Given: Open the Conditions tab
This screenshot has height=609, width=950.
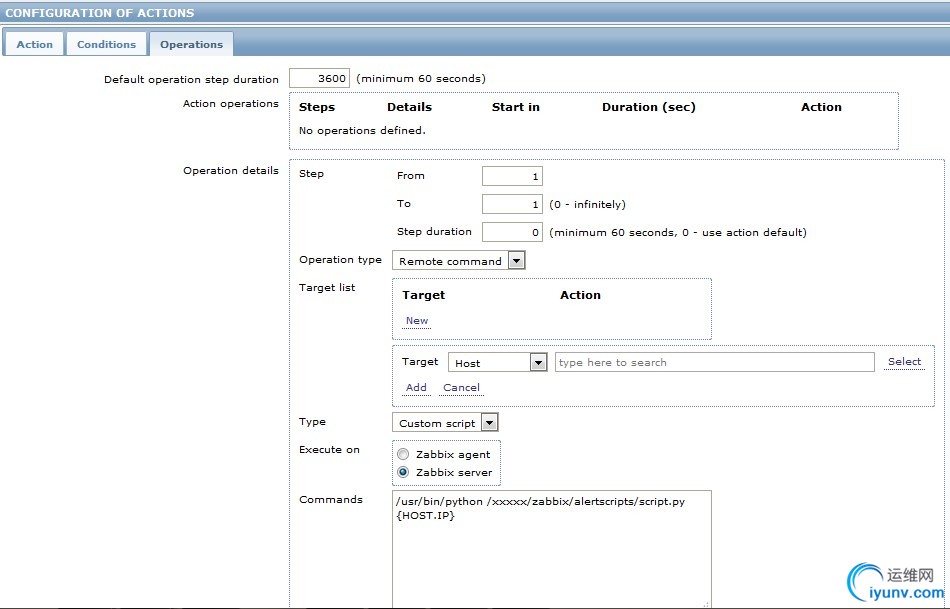Looking at the screenshot, I should 106,44.
